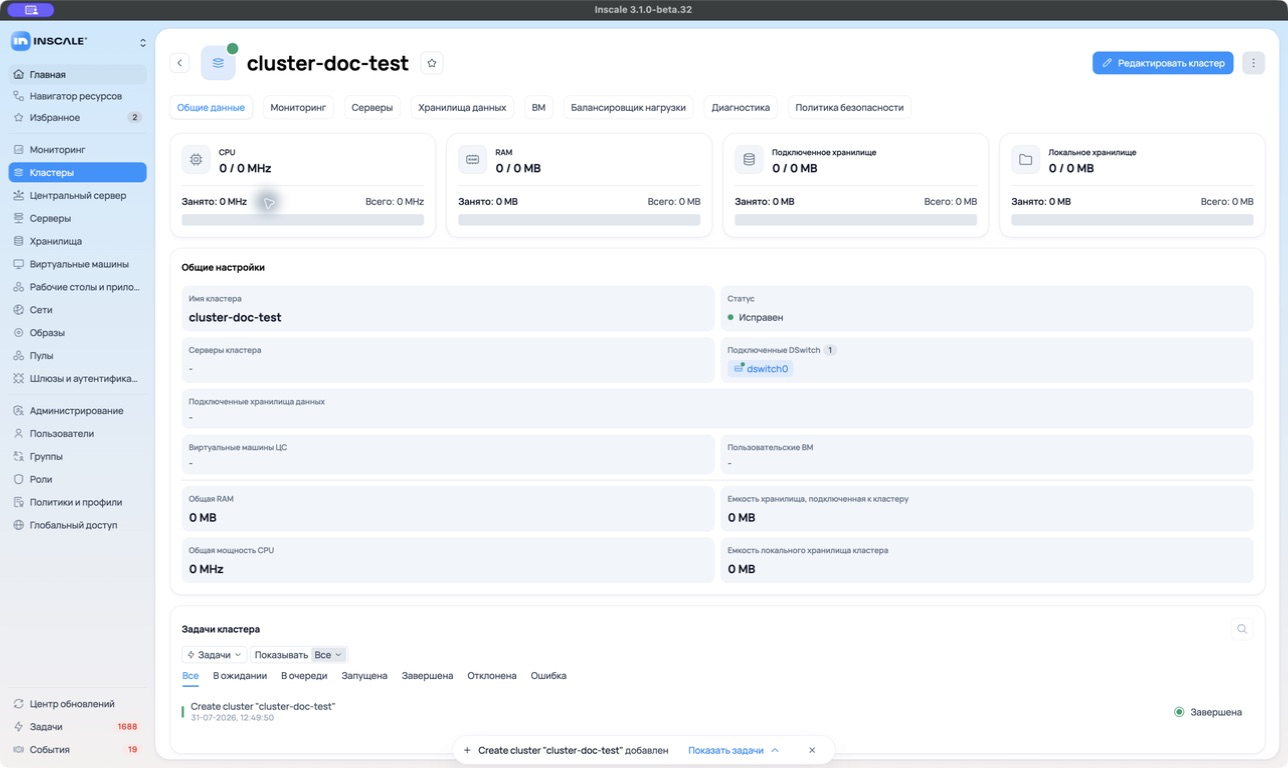Open the Политика безопасности tab
The height and width of the screenshot is (768, 1288).
coord(849,107)
